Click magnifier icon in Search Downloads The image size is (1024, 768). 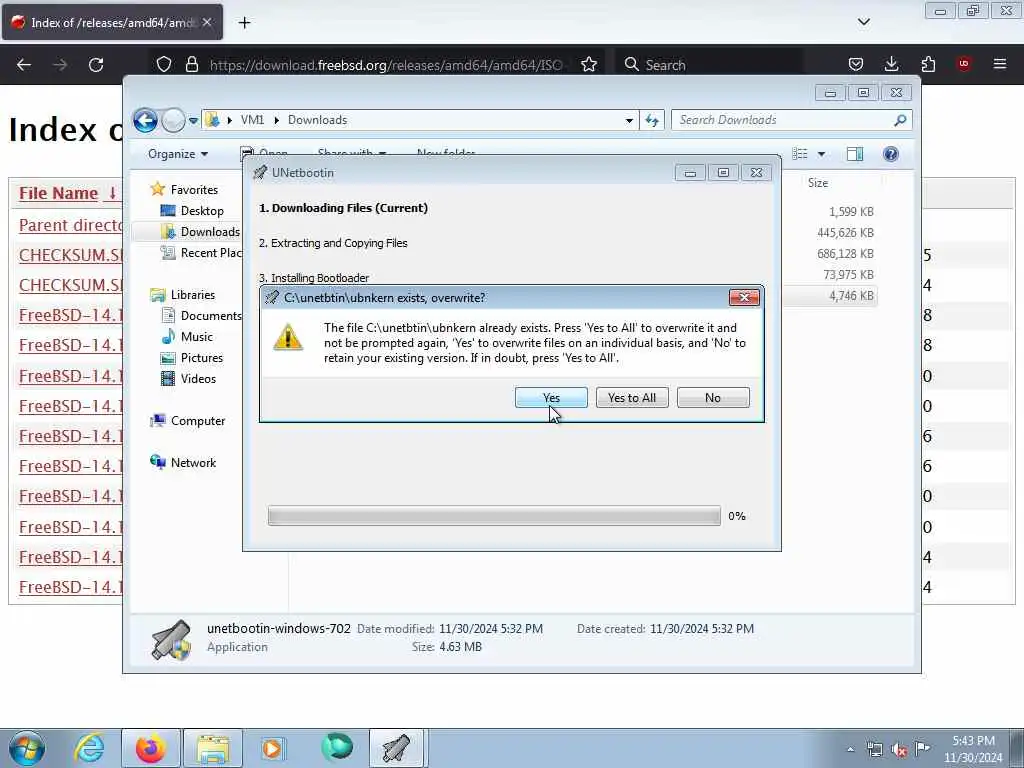(900, 120)
